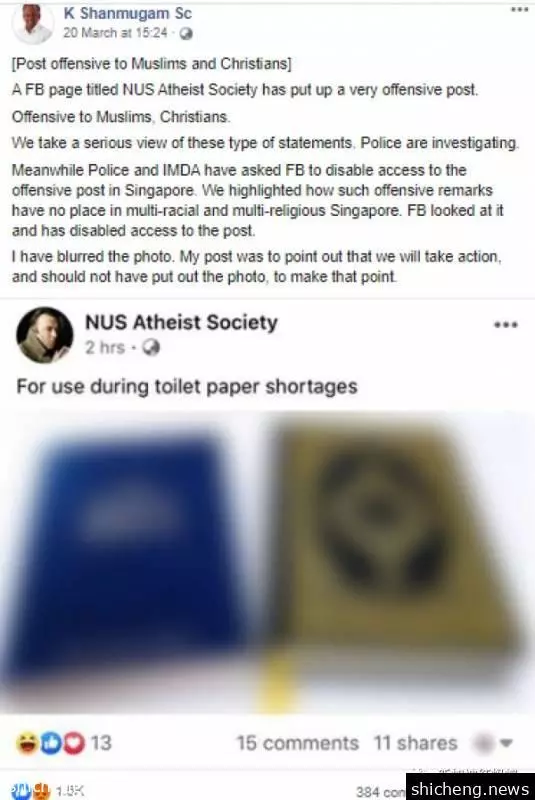The height and width of the screenshot is (800, 535).
Task: Click the blurred profile bubble beside 11 shares
Action: pyautogui.click(x=482, y=743)
